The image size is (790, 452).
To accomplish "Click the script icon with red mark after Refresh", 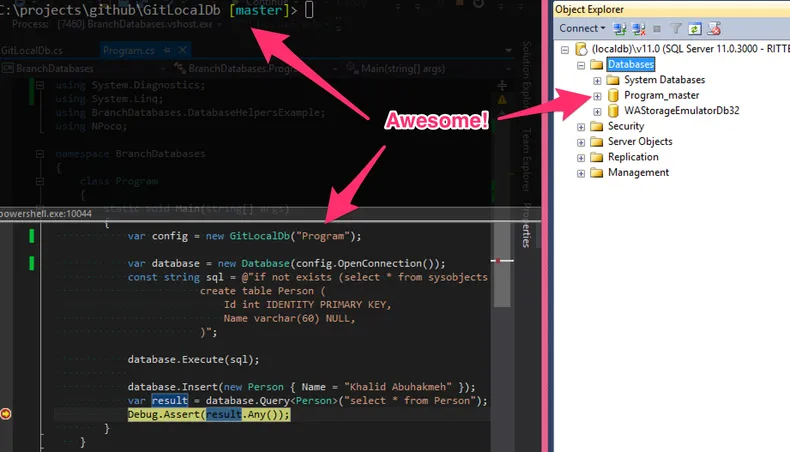I will pyautogui.click(x=713, y=29).
